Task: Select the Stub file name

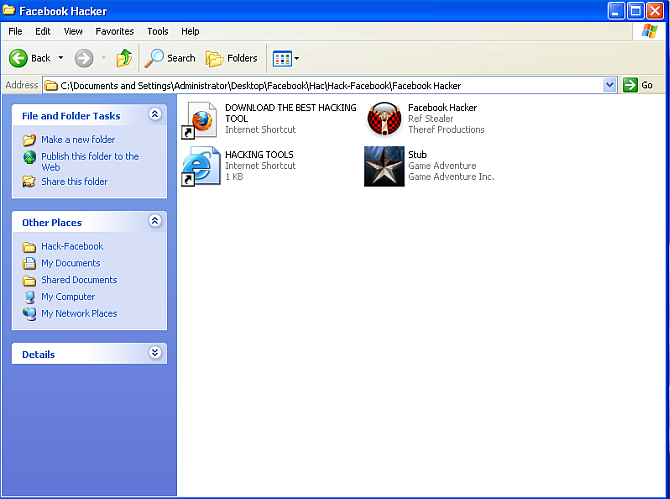Action: tap(417, 154)
